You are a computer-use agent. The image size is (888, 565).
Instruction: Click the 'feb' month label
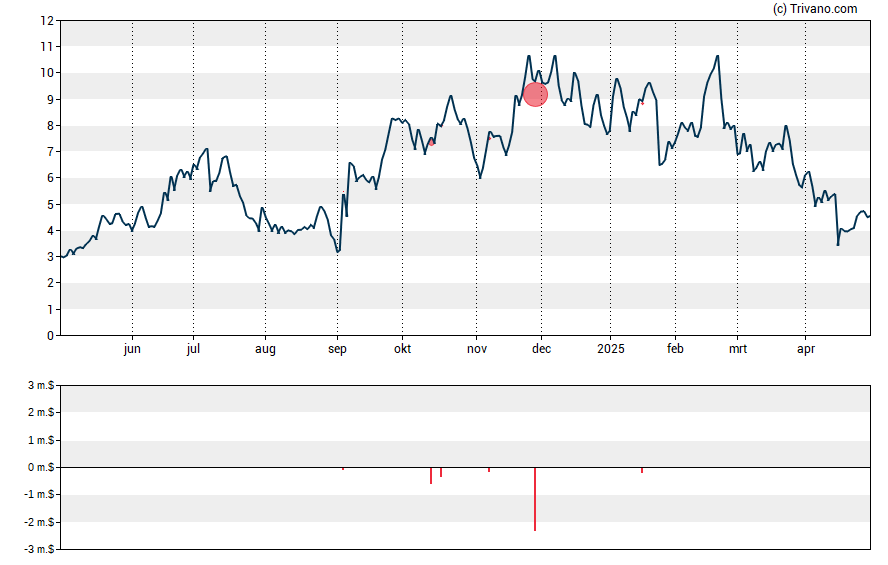click(x=675, y=348)
